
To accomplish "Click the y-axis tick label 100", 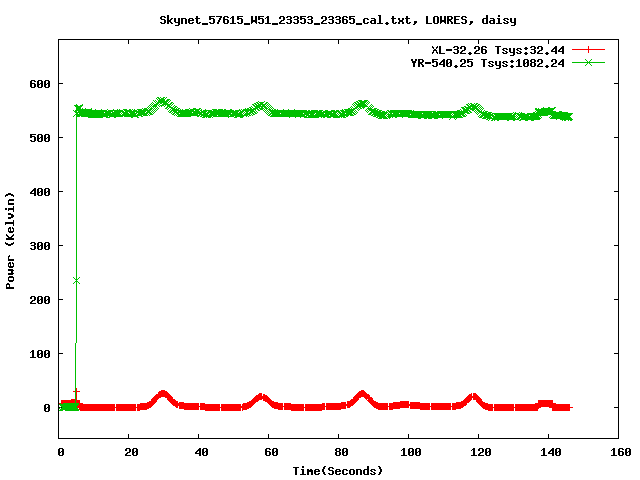I will click(x=40, y=354).
